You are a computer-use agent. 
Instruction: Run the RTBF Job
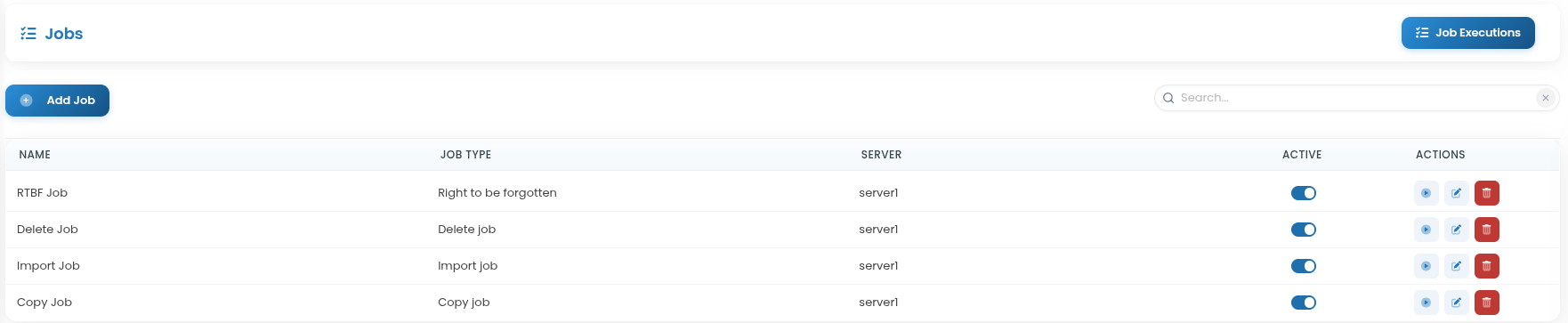(1426, 193)
